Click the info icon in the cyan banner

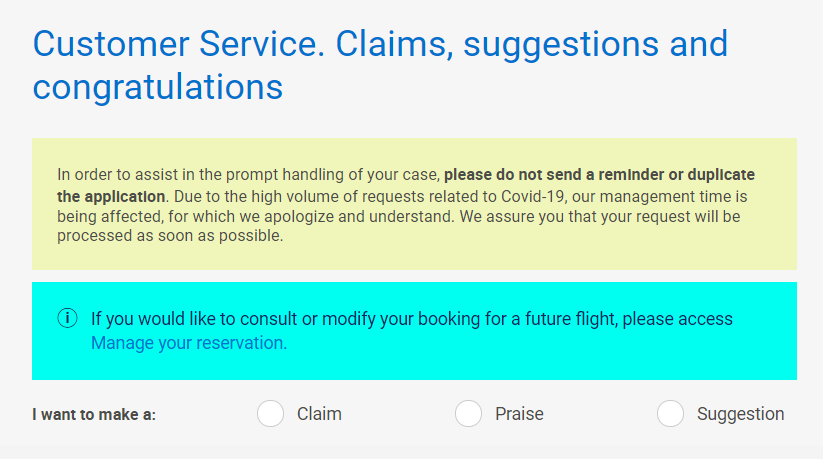67,318
